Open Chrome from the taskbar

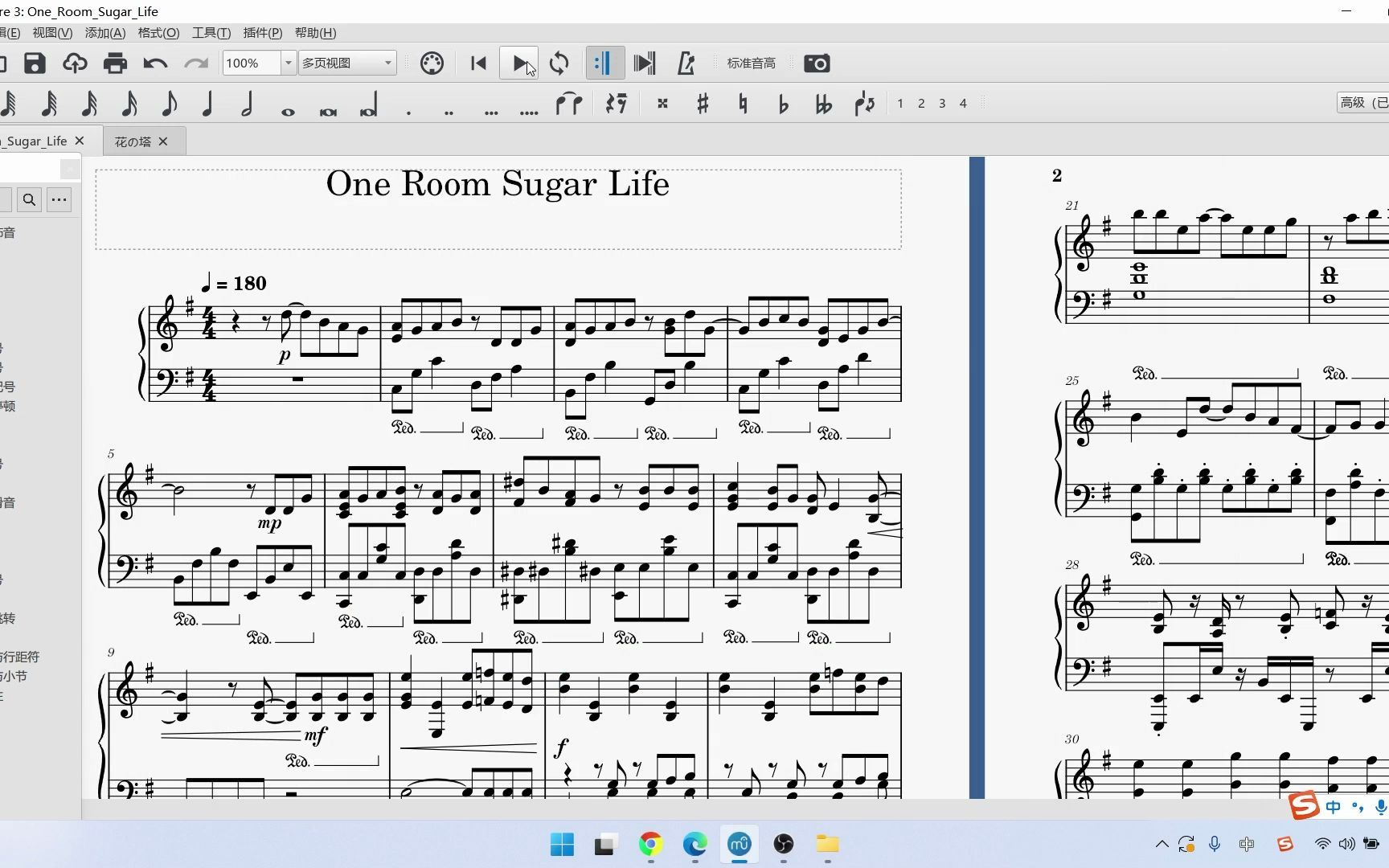pos(650,844)
